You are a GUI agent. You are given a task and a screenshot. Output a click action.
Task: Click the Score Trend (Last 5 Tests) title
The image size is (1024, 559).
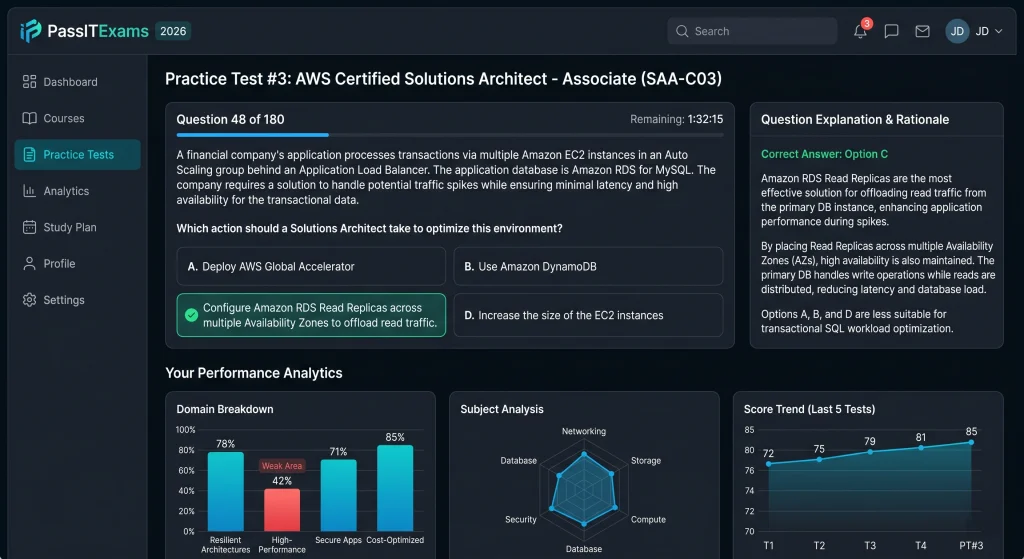point(809,409)
